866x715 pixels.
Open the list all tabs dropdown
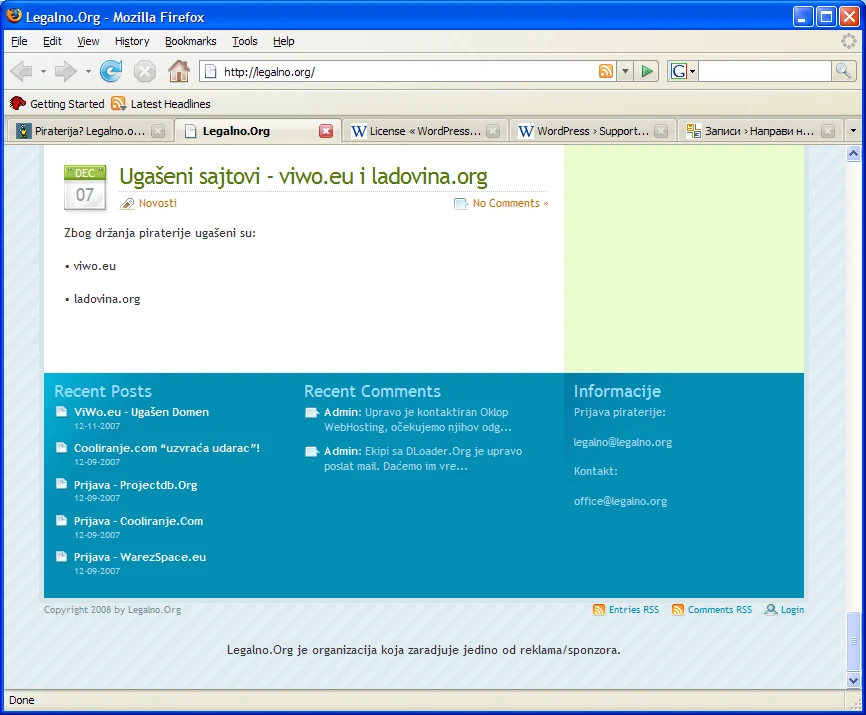[x=853, y=131]
